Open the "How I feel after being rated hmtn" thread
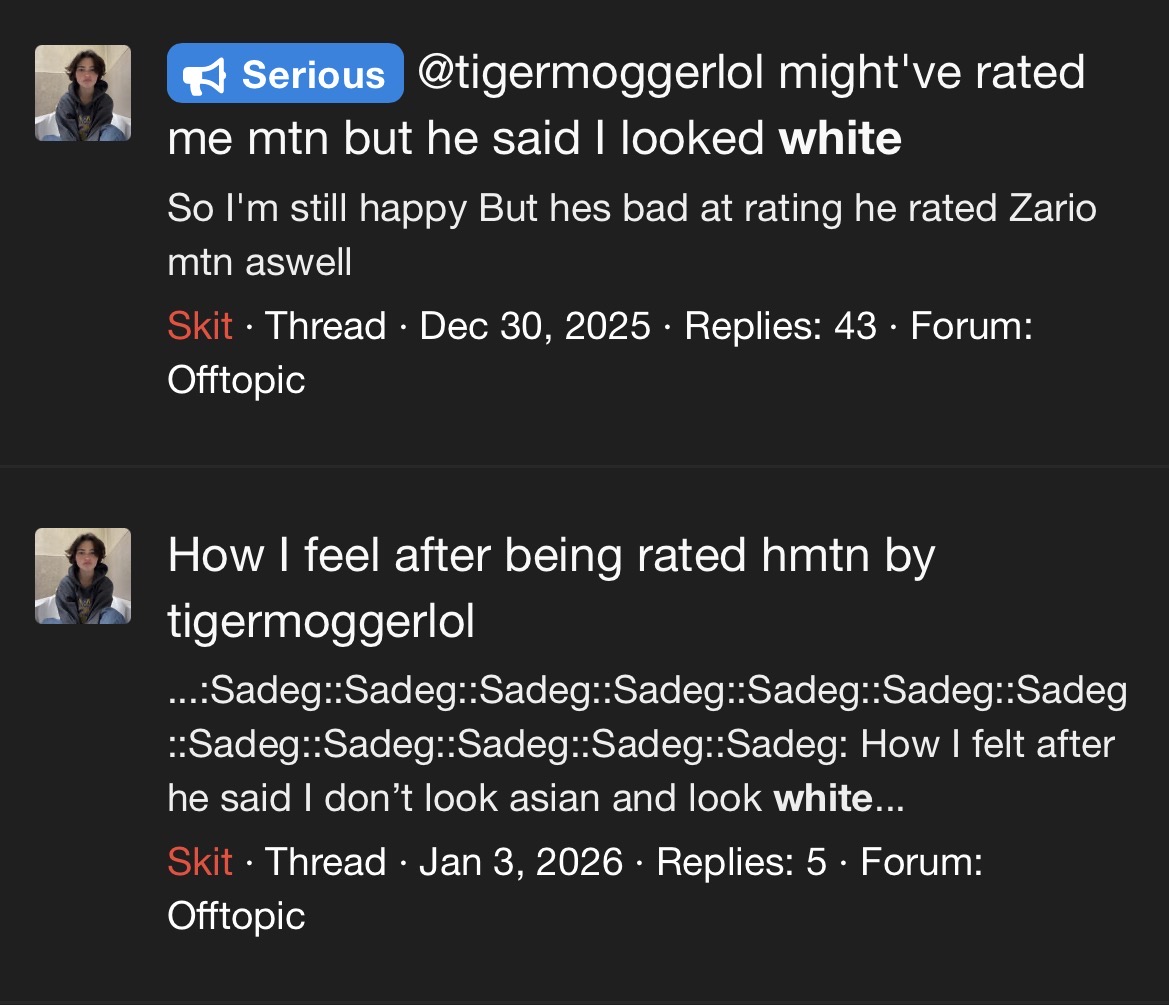The height and width of the screenshot is (1005, 1170). pos(550,588)
